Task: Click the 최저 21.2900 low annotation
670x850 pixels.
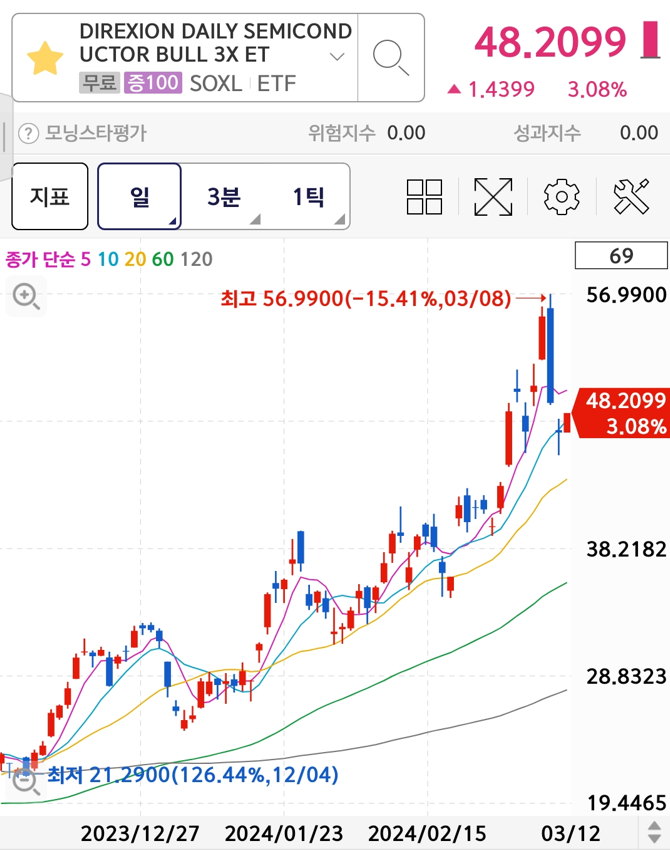Action: click(192, 775)
